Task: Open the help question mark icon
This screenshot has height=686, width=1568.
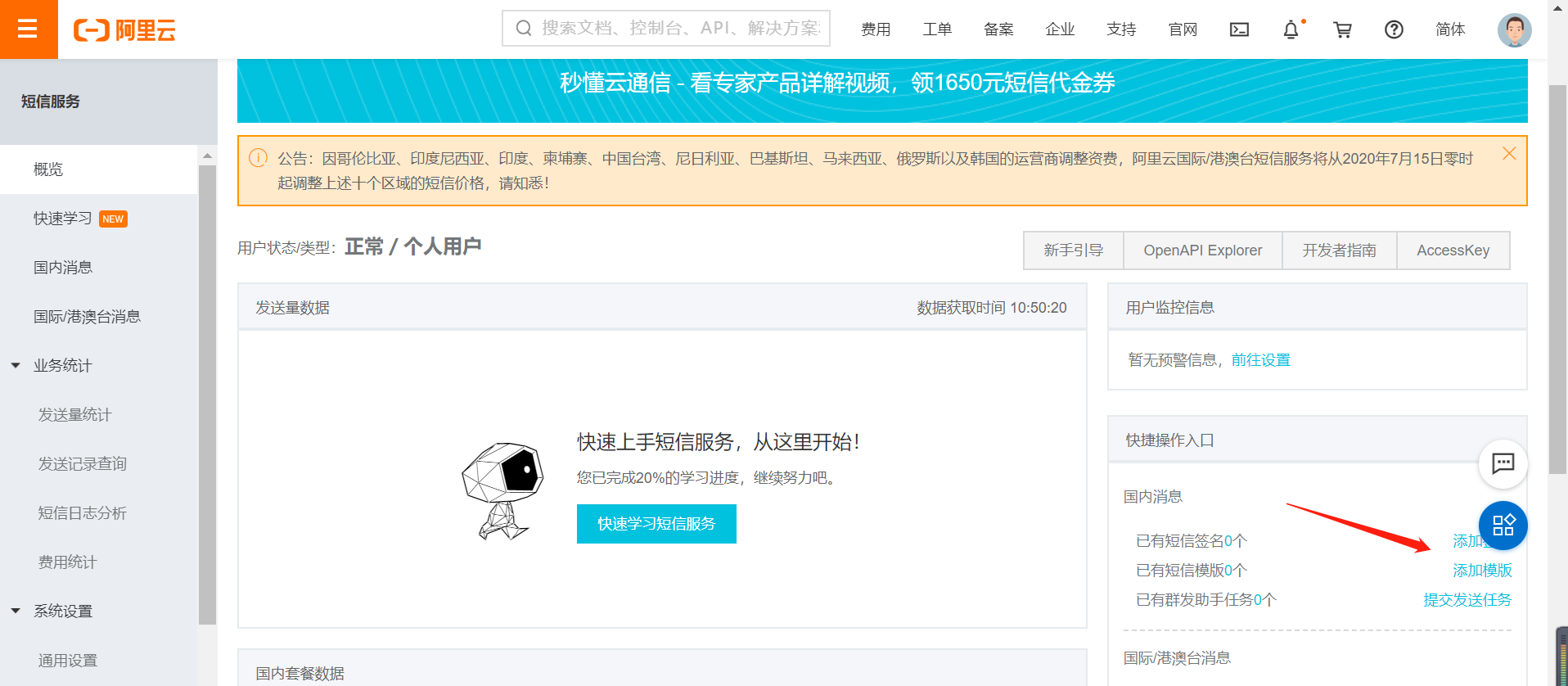Action: coord(1394,29)
